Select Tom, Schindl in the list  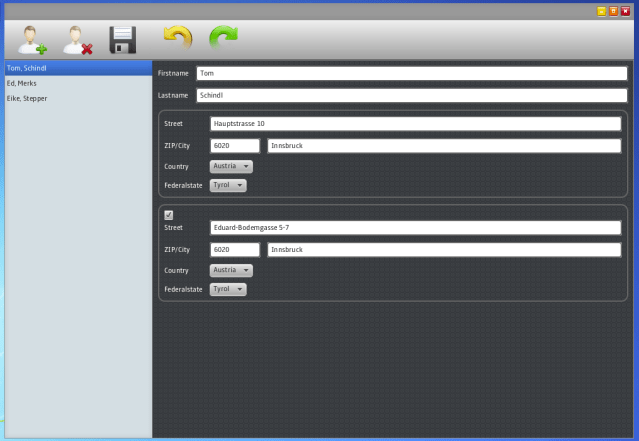(78, 68)
